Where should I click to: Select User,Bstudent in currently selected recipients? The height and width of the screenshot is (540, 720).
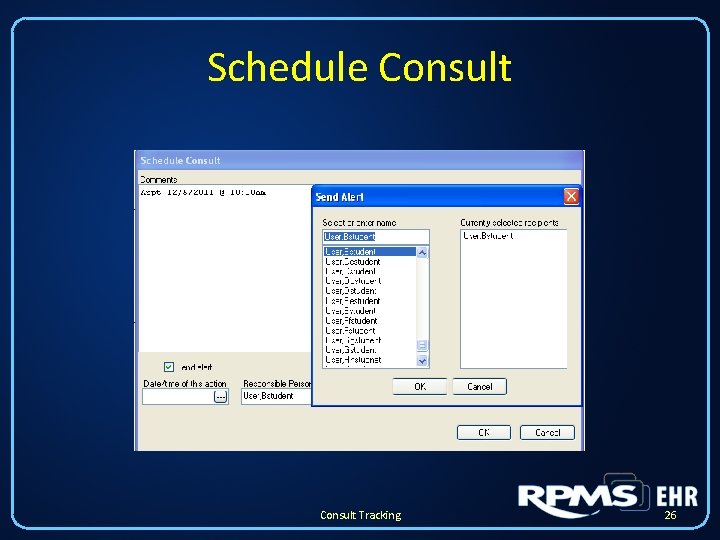pyautogui.click(x=488, y=236)
